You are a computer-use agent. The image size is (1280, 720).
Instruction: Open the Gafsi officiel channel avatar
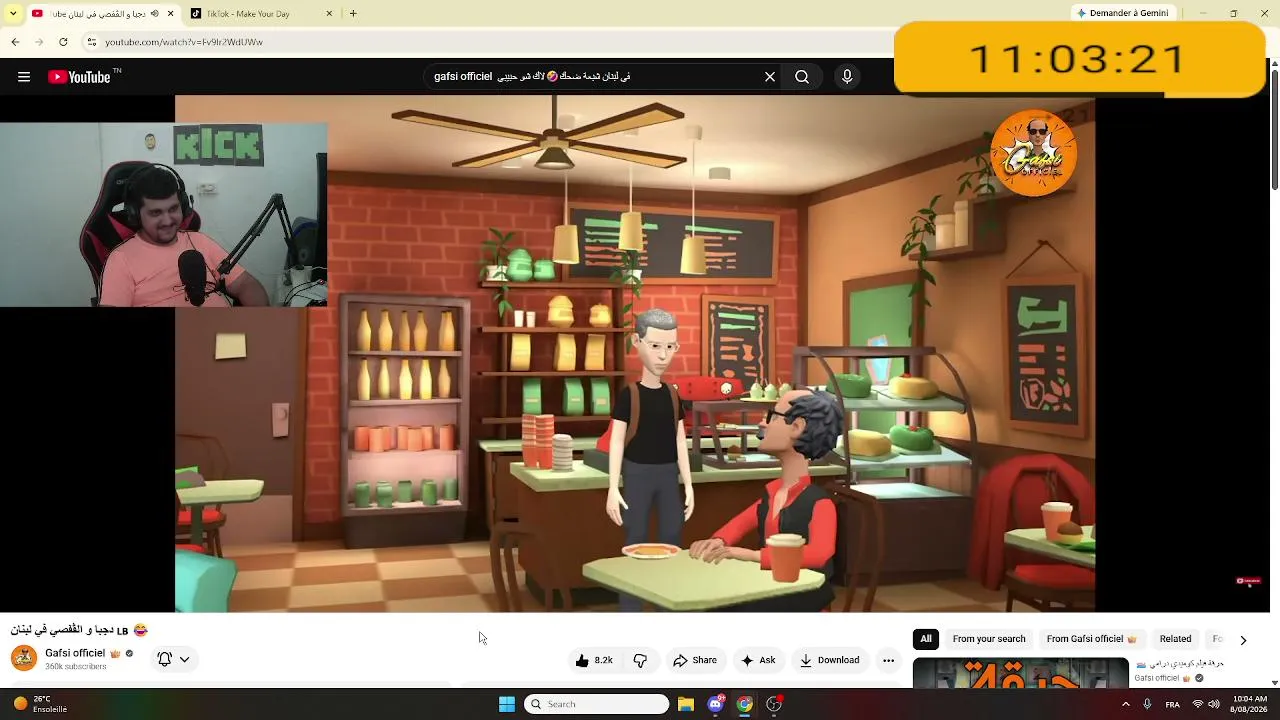24,658
